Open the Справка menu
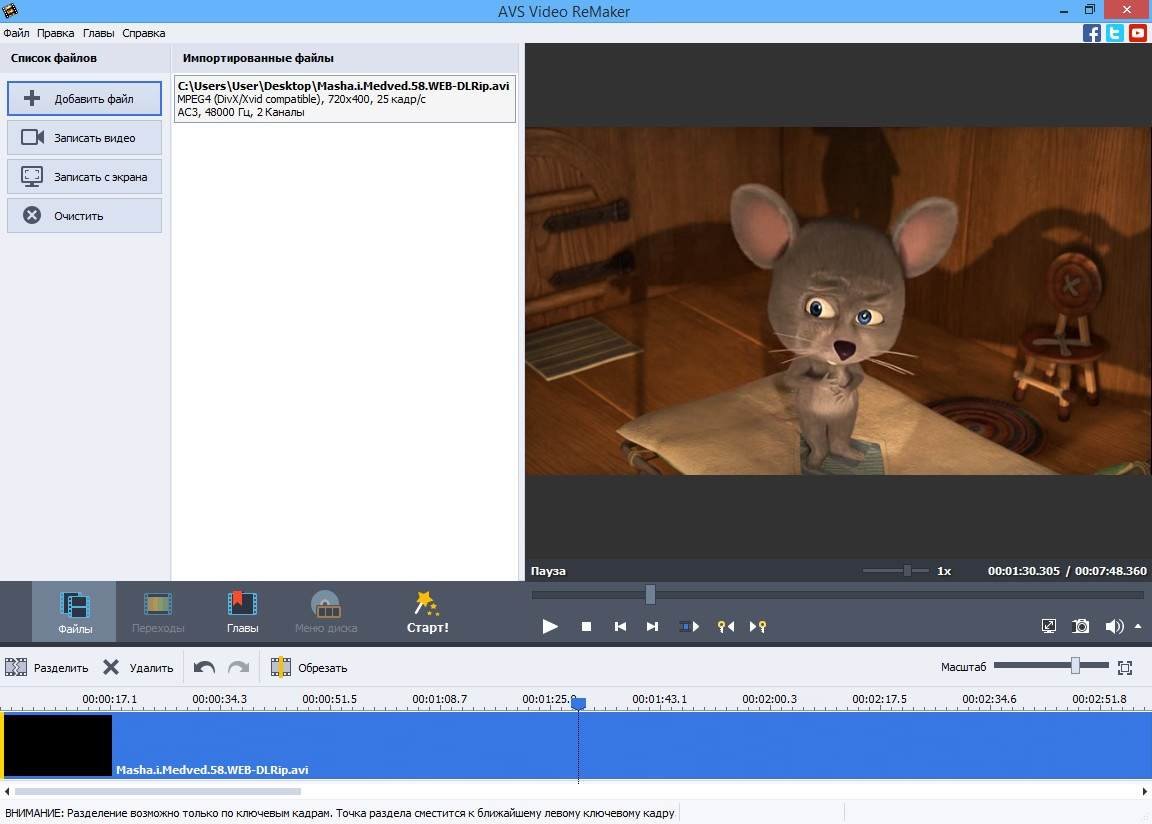 click(143, 33)
